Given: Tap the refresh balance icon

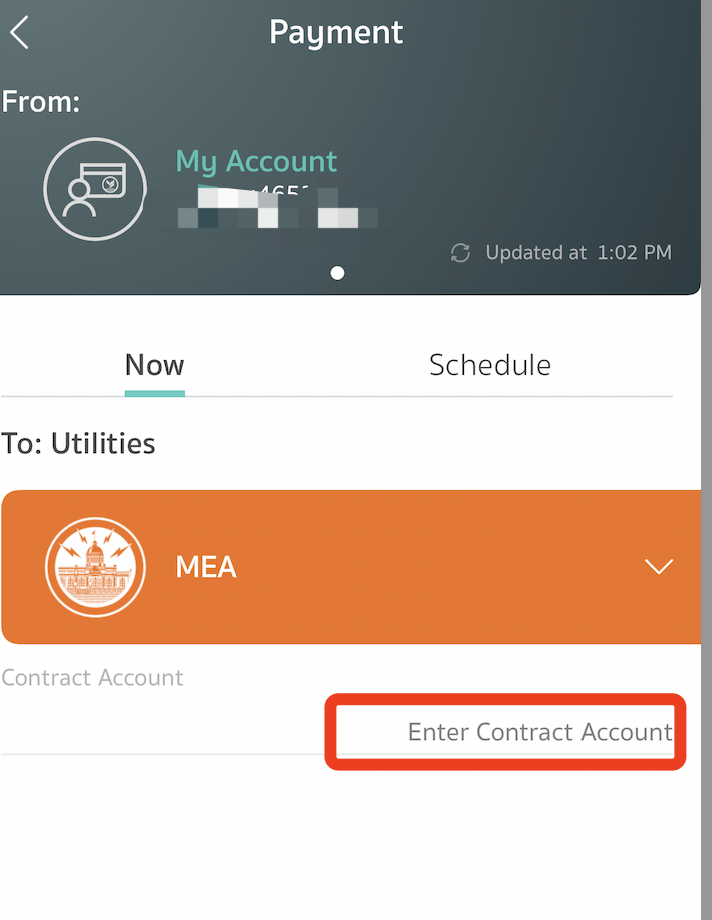Looking at the screenshot, I should [460, 253].
